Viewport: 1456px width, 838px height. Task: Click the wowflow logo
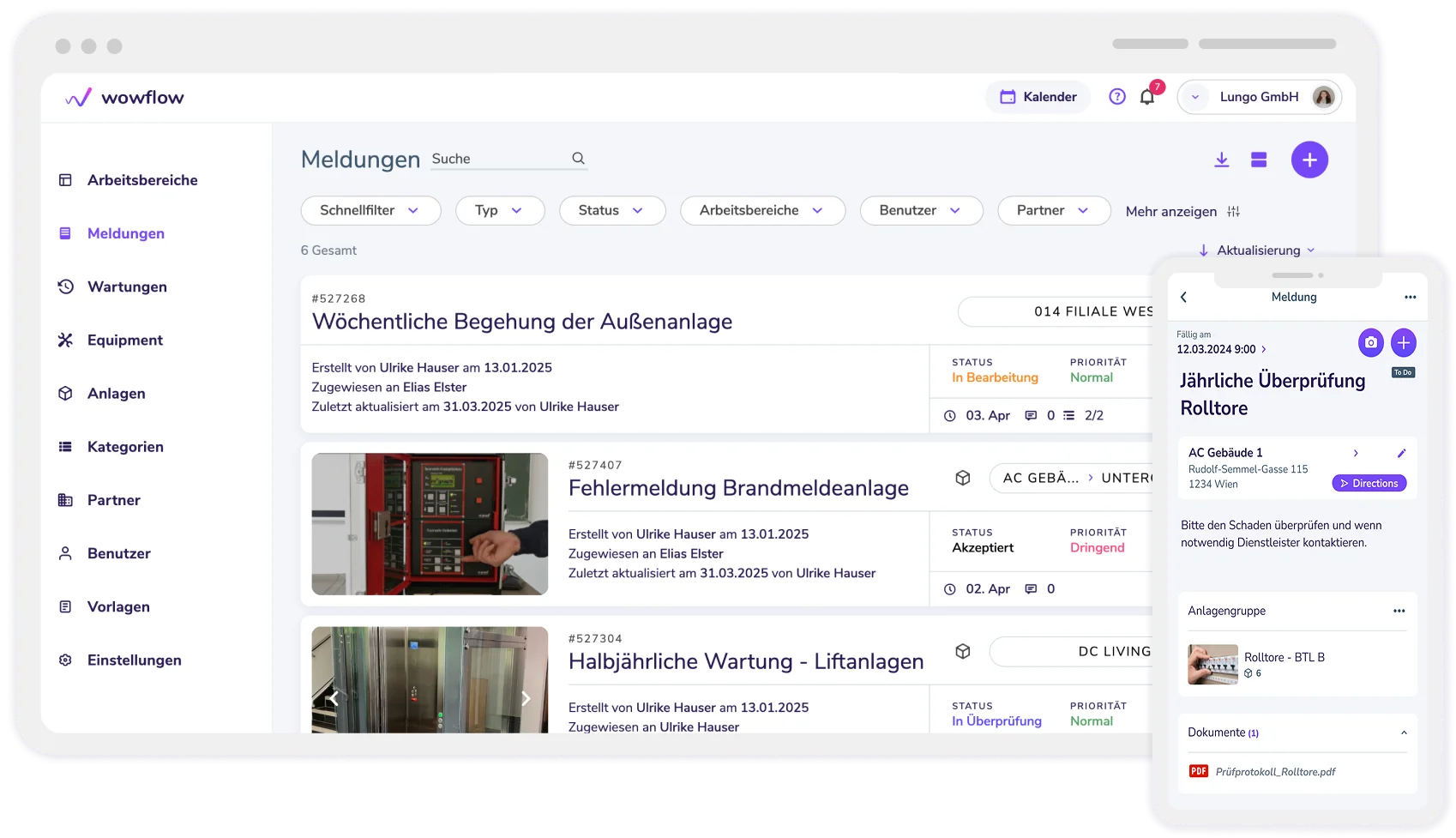pyautogui.click(x=125, y=98)
